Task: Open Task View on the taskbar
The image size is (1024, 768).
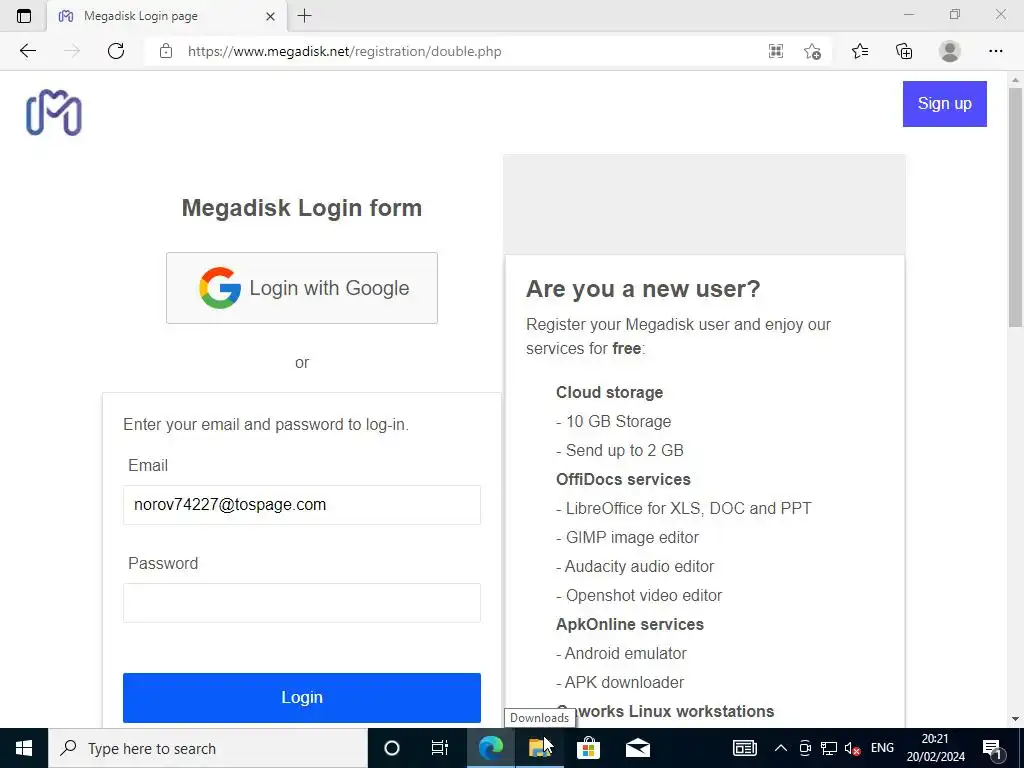Action: click(440, 748)
